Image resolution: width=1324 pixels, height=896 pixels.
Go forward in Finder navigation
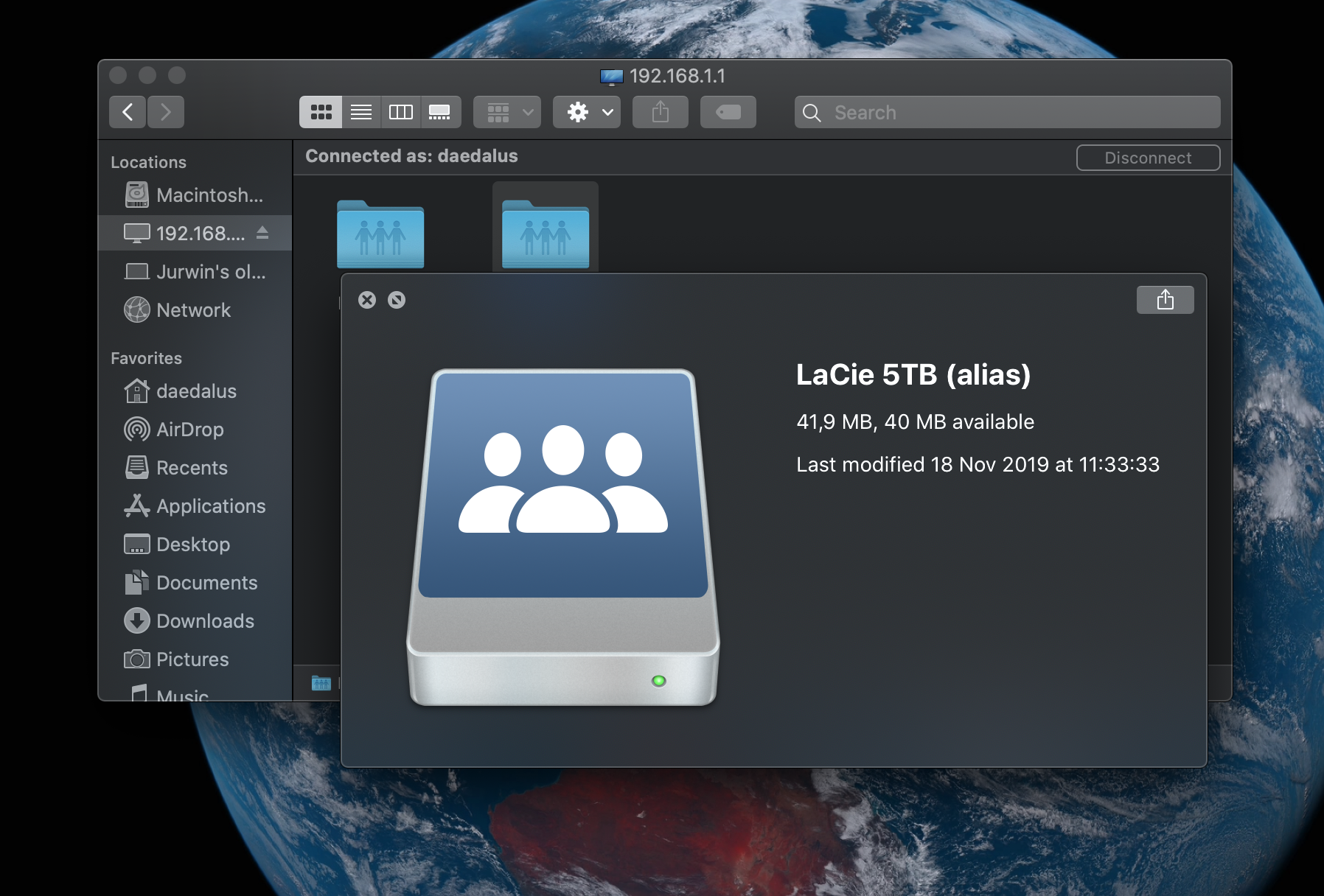coord(166,112)
